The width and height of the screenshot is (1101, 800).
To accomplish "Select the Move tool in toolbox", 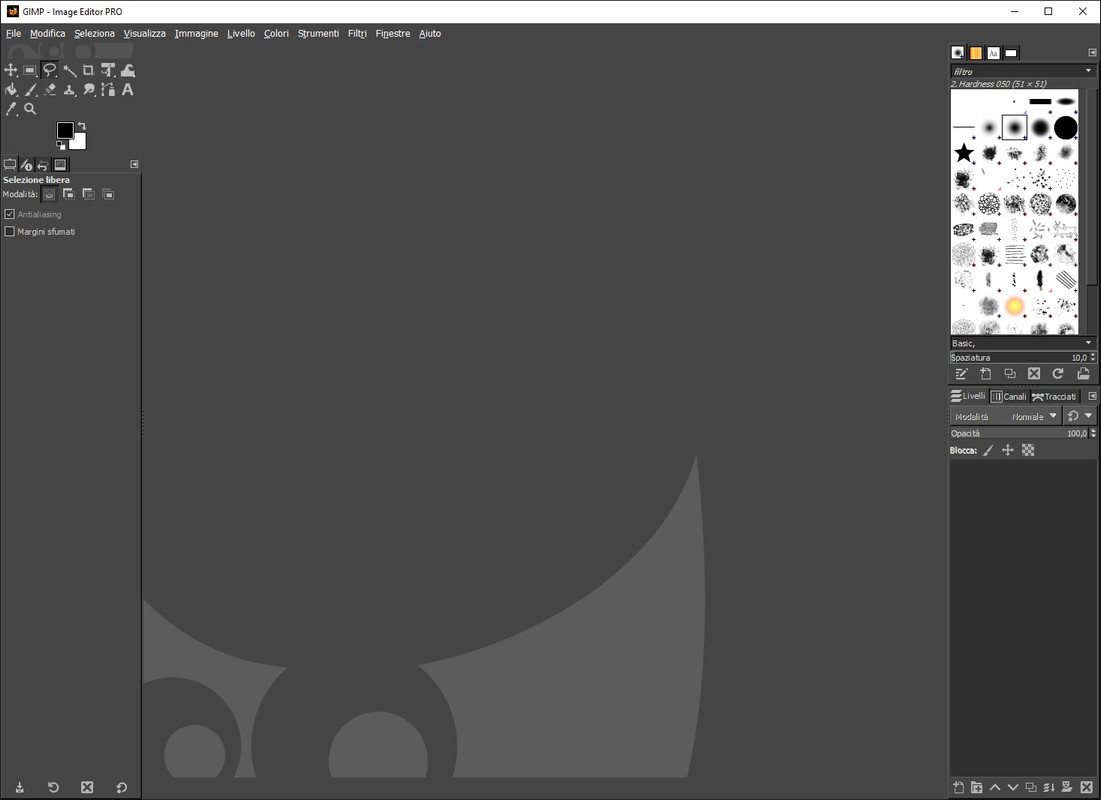I will click(x=11, y=70).
